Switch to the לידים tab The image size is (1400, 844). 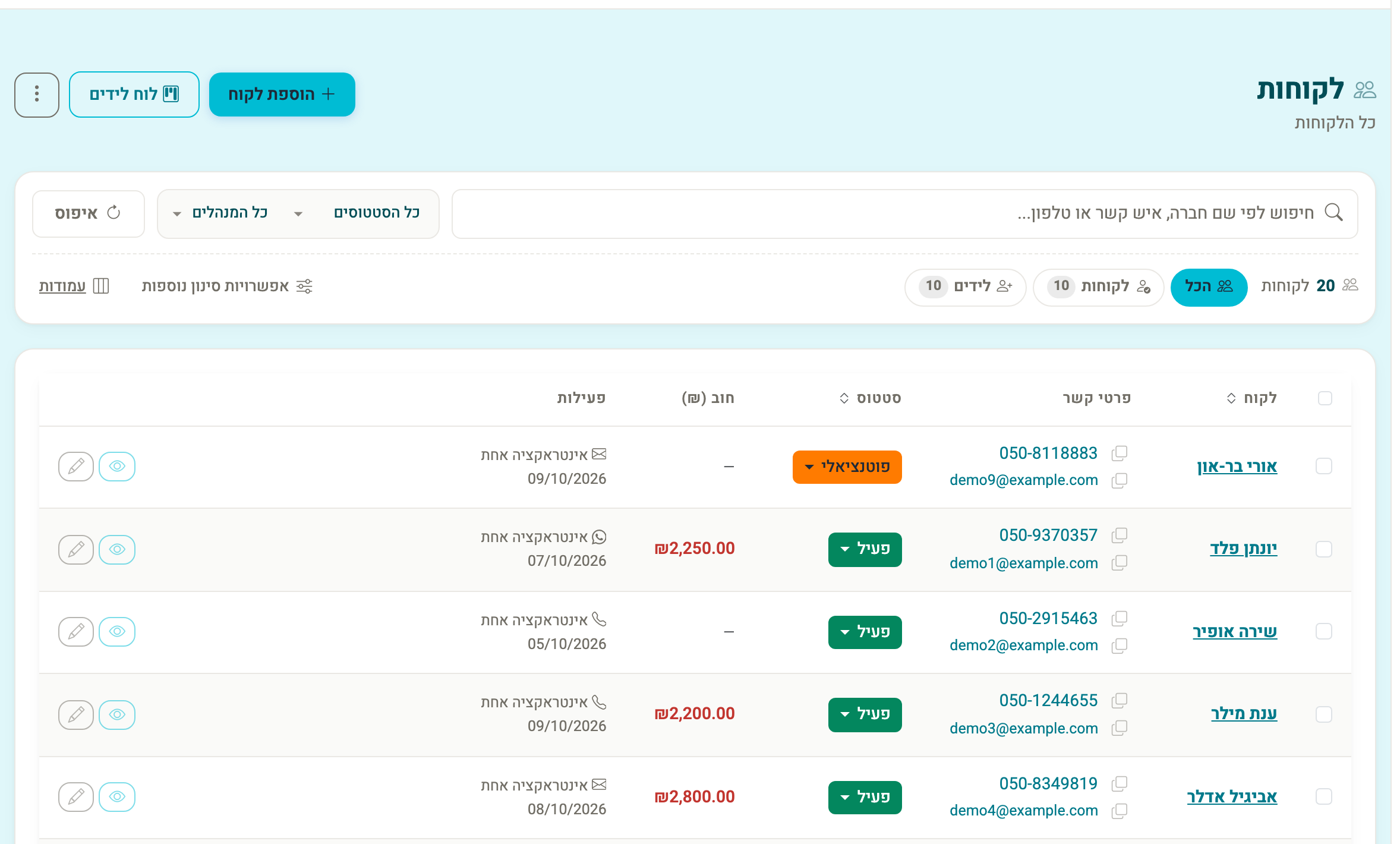[965, 287]
